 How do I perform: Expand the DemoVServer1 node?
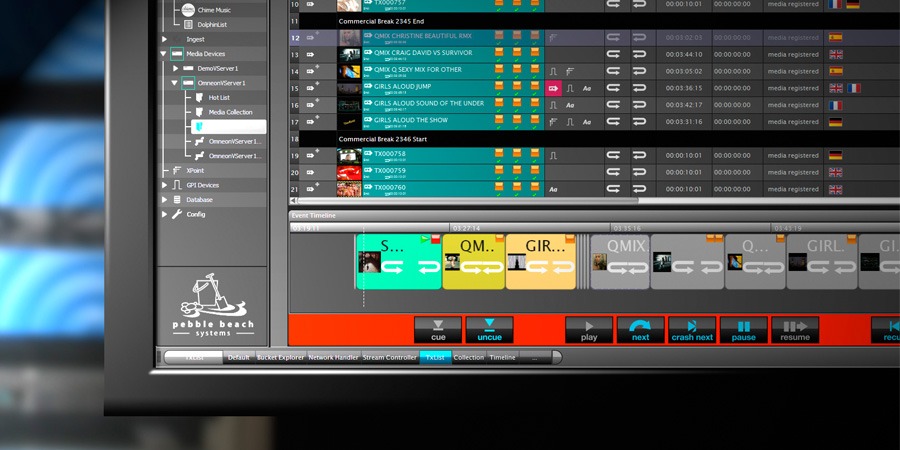176,68
